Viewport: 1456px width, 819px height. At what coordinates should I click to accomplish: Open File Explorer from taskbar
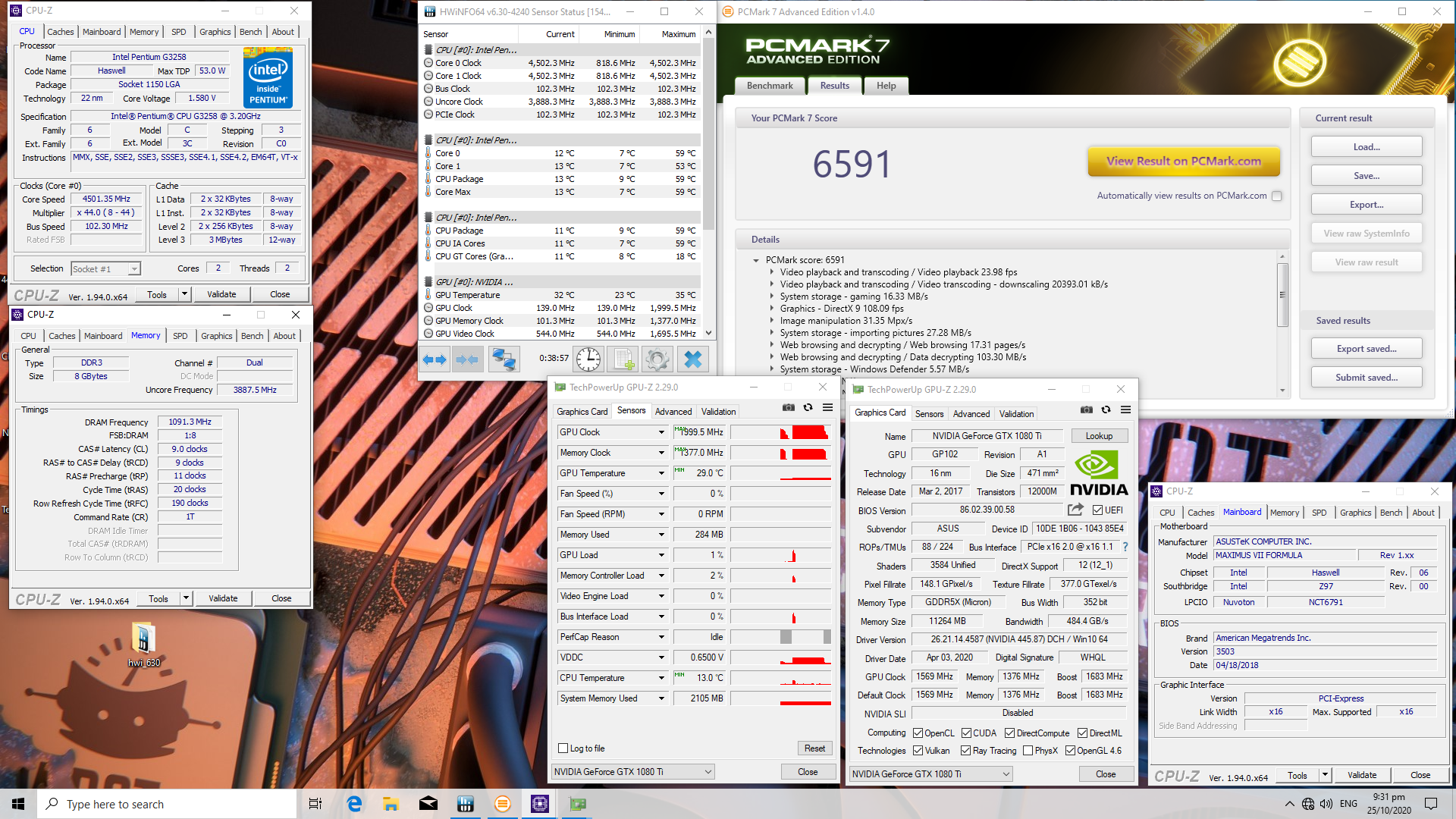coord(391,804)
